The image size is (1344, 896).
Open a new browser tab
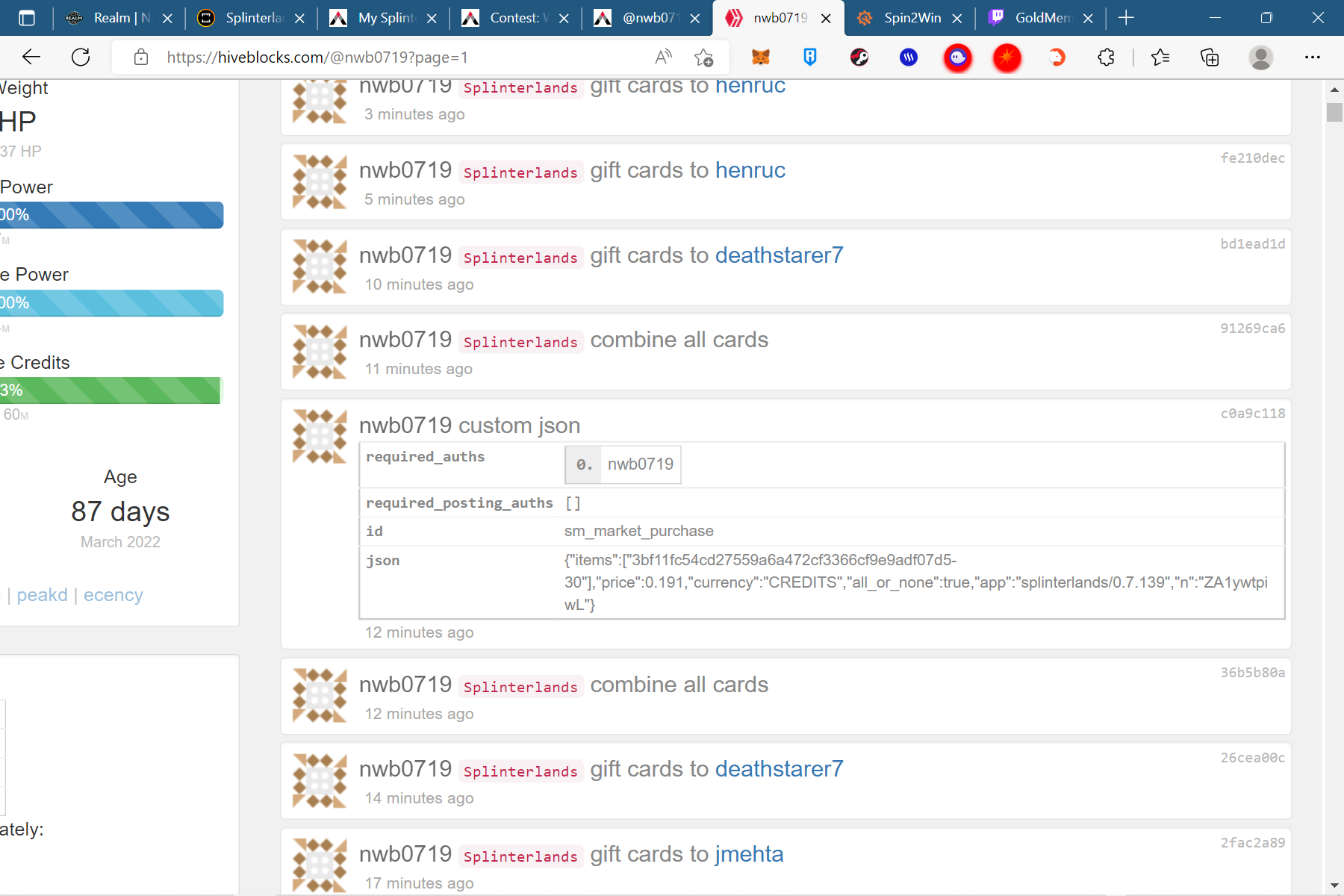pyautogui.click(x=1126, y=18)
